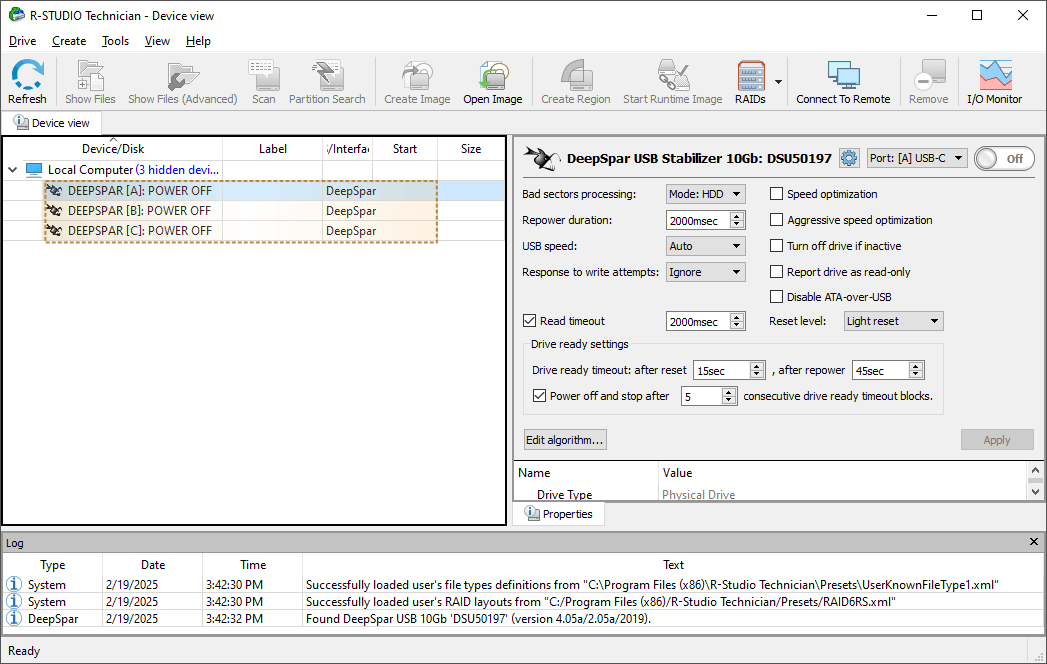Select DEEPSPAR [B]: POWER OFF drive icon
The width and height of the screenshot is (1047, 664).
(54, 211)
